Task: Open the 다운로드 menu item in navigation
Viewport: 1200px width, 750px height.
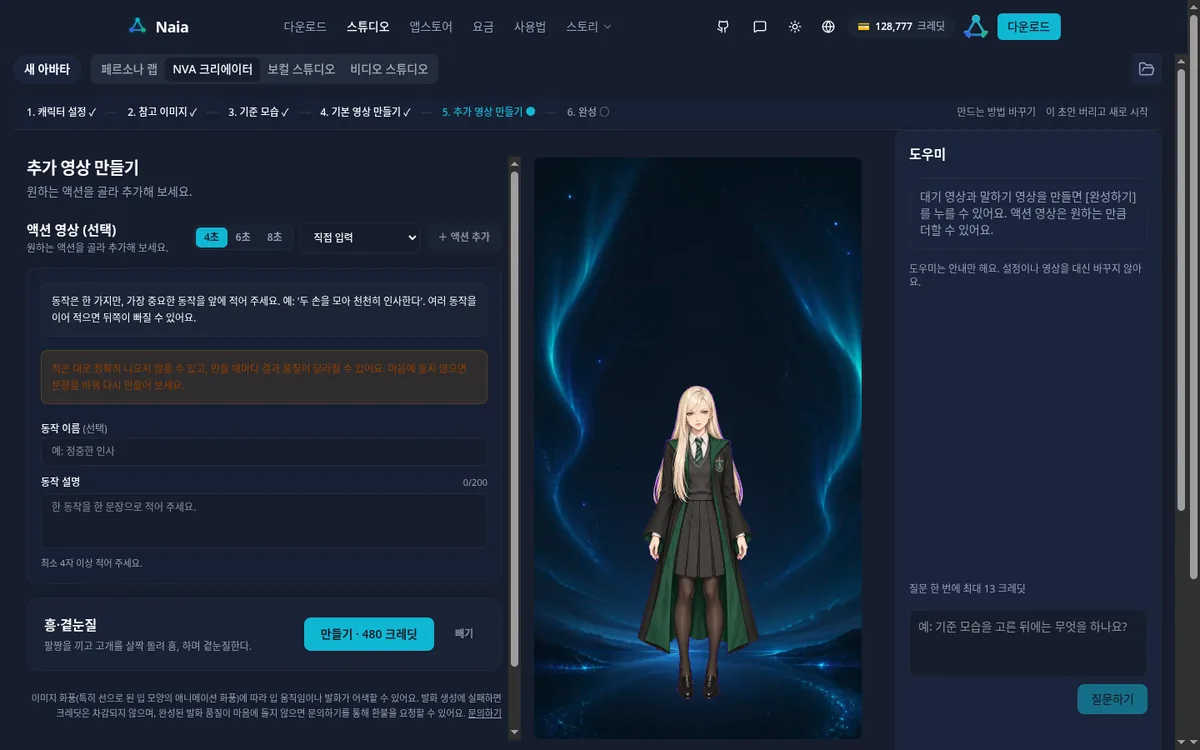Action: click(x=305, y=27)
